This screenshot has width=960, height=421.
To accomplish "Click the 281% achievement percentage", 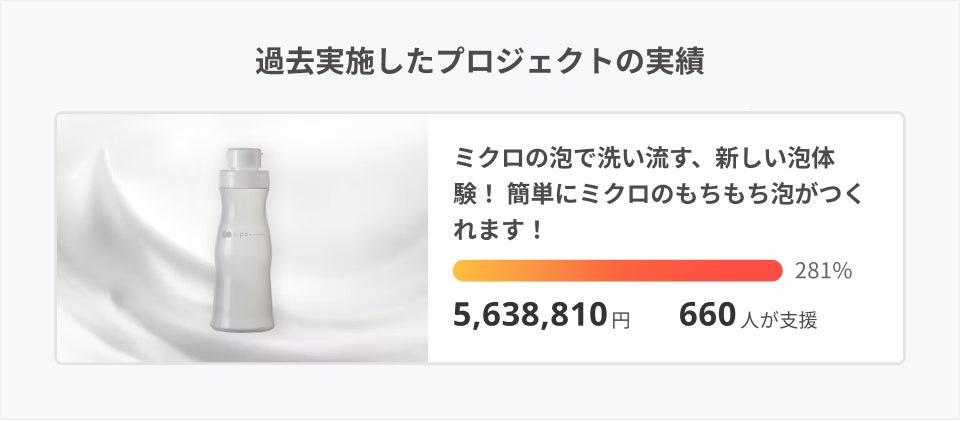I will [822, 271].
